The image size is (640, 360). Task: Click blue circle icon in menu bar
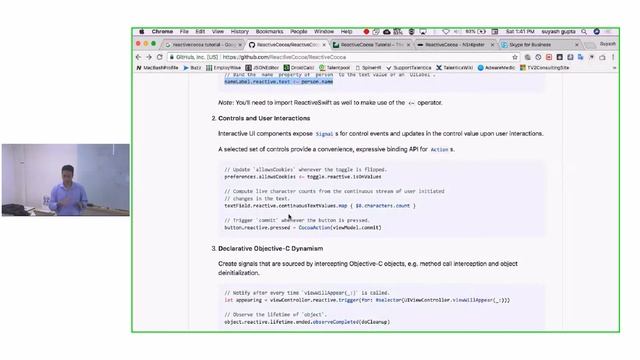[596, 31]
